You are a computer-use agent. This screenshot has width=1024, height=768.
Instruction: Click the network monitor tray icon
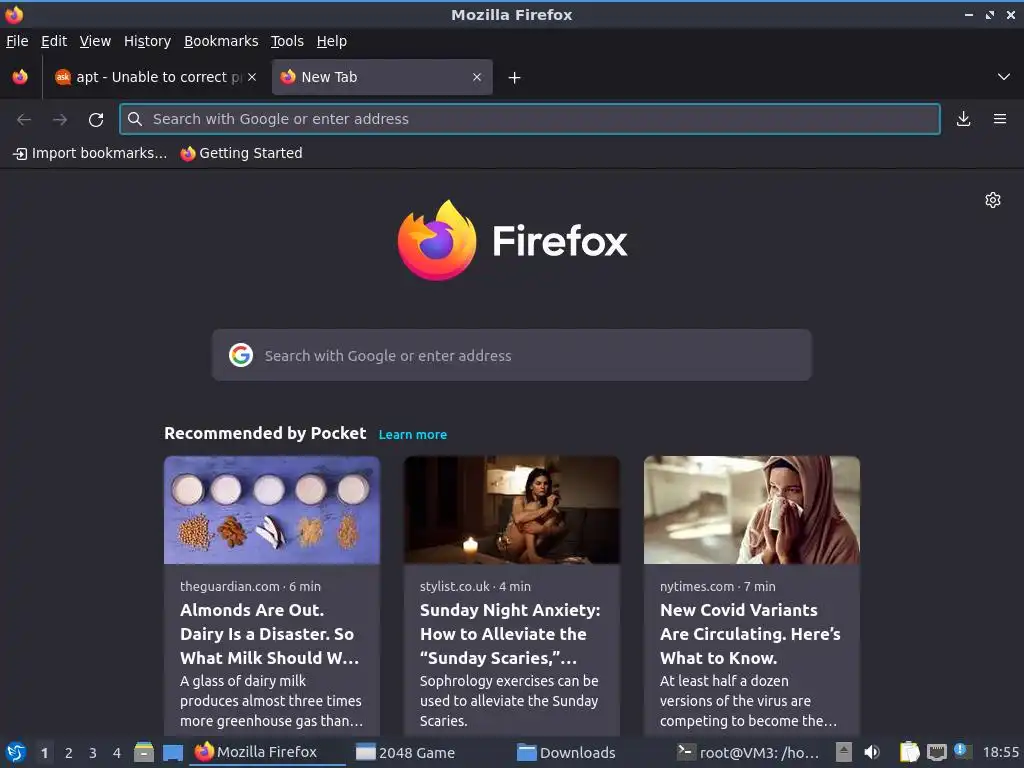coord(936,752)
